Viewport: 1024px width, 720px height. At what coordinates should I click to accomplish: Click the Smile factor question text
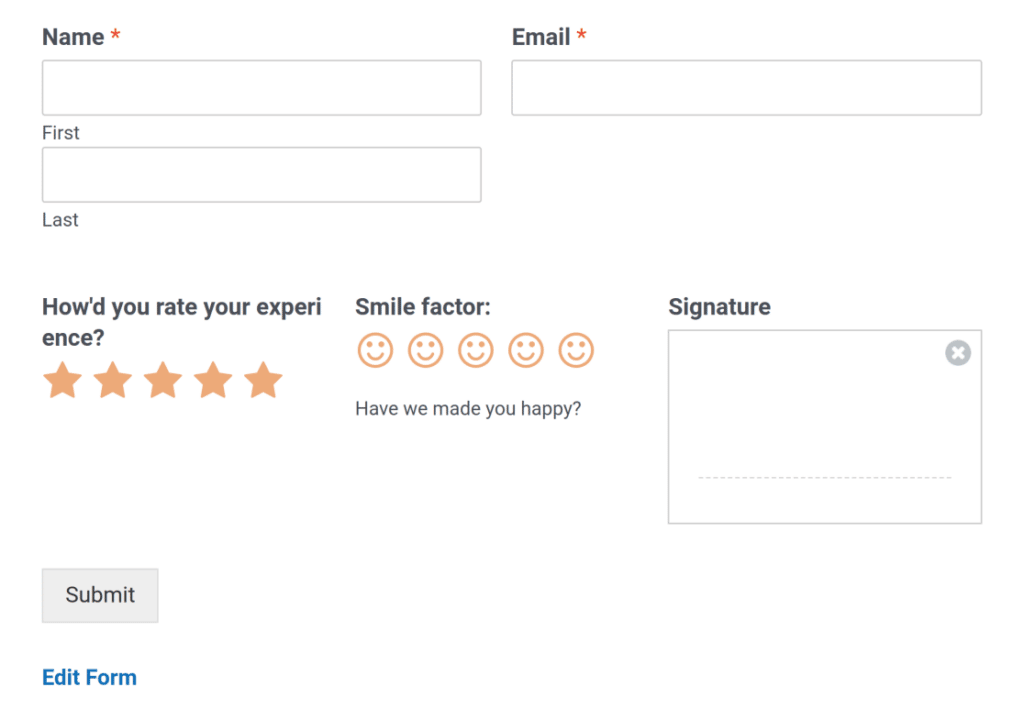421,307
